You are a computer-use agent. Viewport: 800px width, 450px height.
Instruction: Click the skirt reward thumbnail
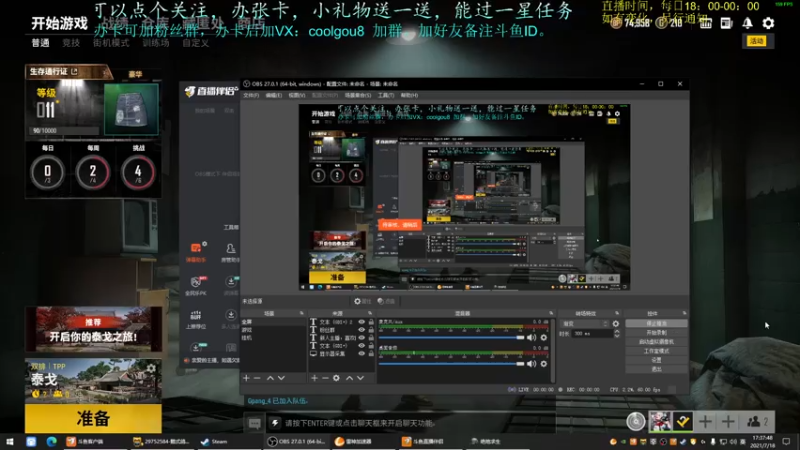pos(131,109)
